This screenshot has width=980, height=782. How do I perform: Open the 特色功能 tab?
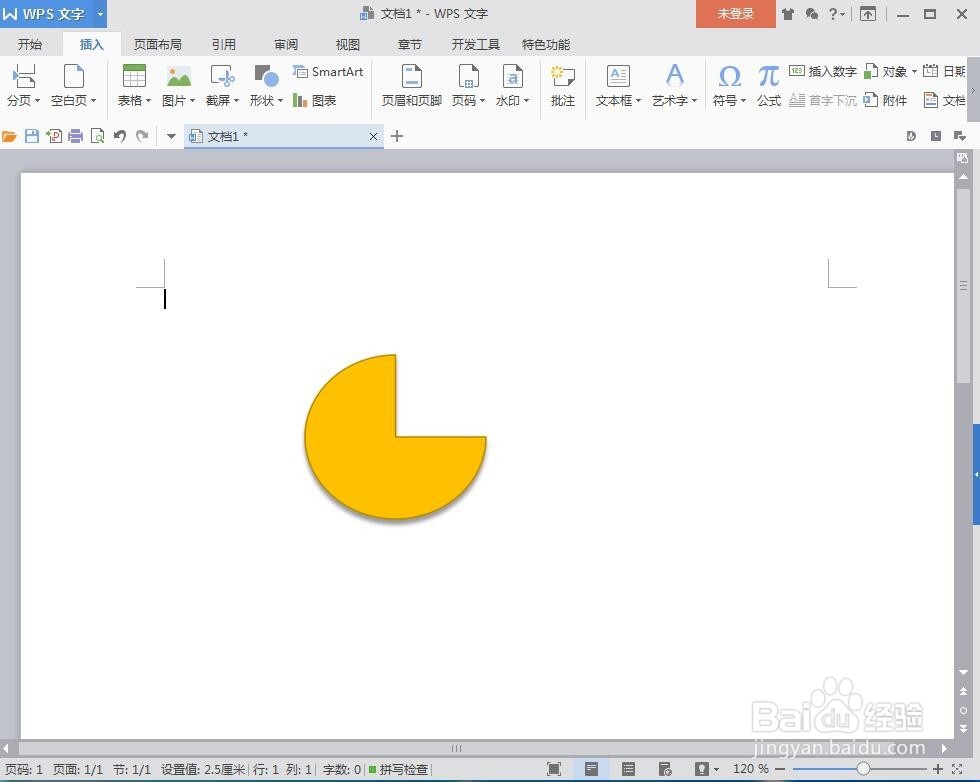546,44
